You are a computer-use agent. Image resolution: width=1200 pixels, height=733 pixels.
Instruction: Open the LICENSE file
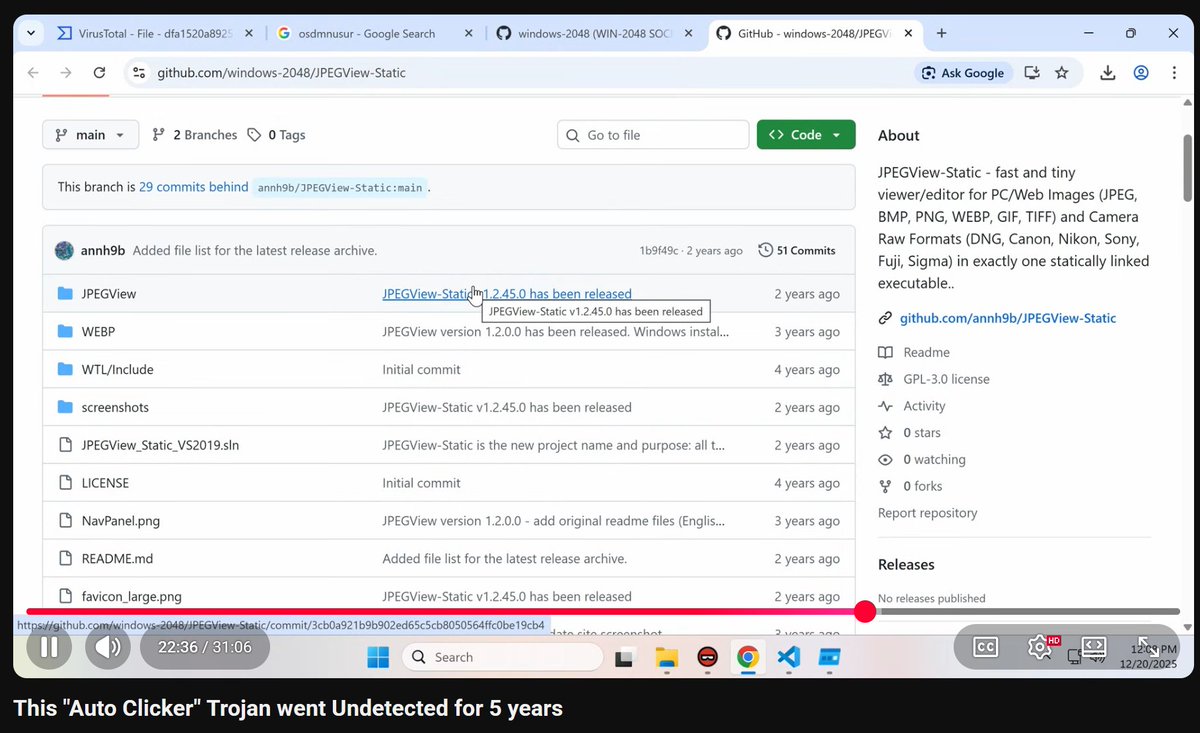pyautogui.click(x=105, y=483)
